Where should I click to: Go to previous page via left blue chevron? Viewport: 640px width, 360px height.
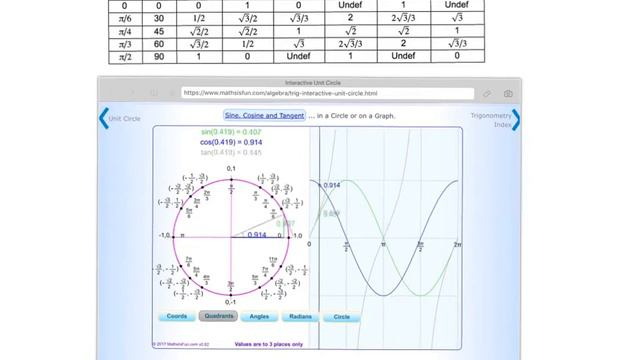pos(104,118)
